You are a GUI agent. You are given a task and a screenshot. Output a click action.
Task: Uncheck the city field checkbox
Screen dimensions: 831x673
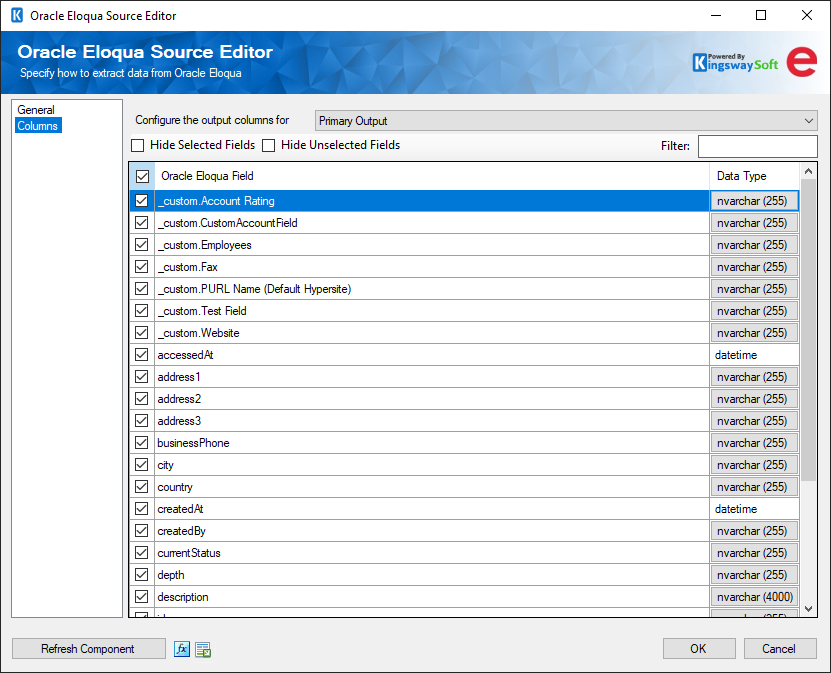pos(142,465)
